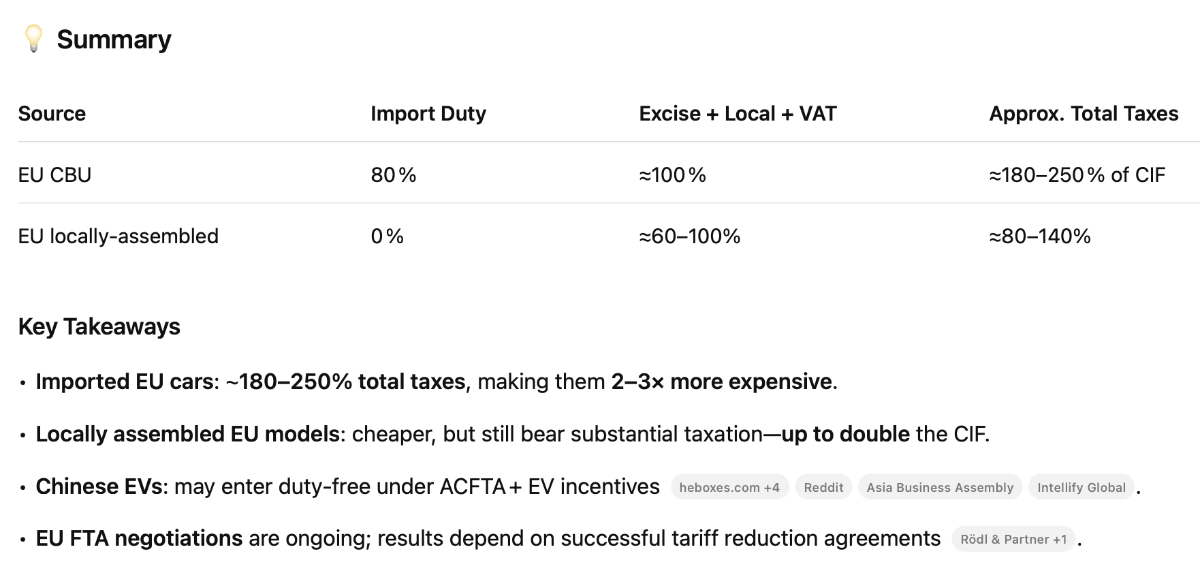Screen dimensions: 1200x575
Task: Click the ≈80–140% total taxes cell
Action: point(1040,236)
